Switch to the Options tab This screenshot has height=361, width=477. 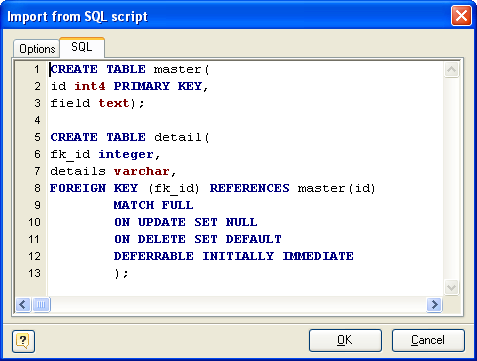(x=37, y=49)
